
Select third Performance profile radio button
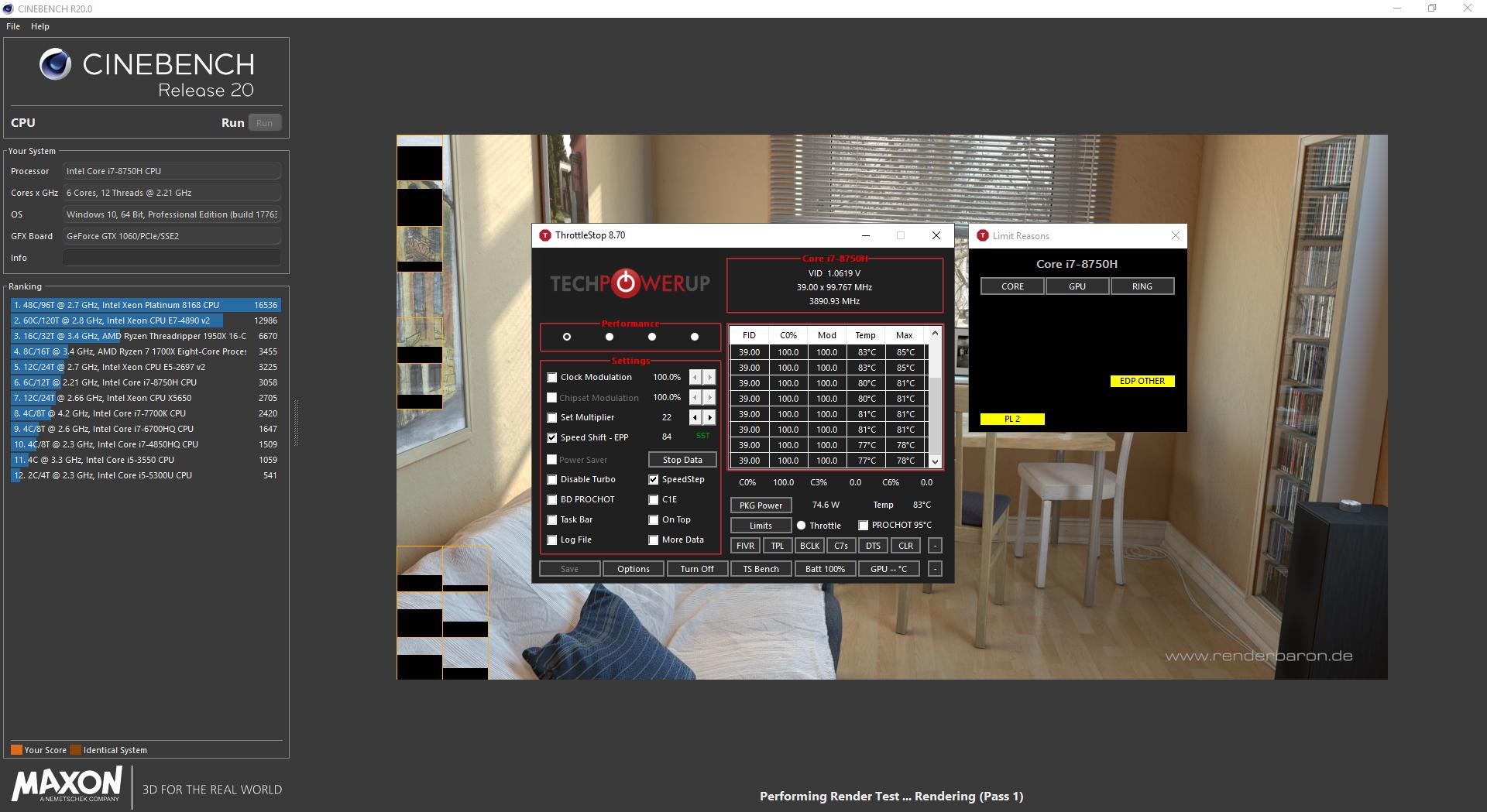(652, 337)
